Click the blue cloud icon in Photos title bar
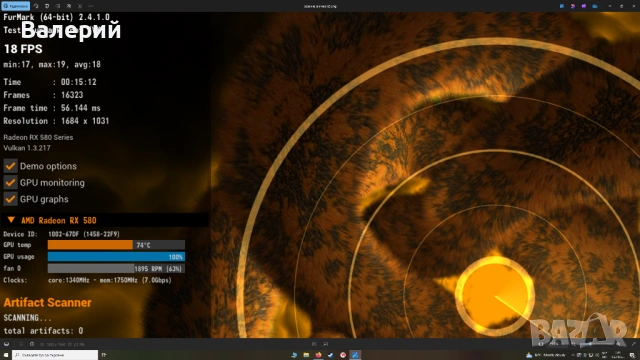Image resolution: width=640 pixels, height=360 pixels. click(x=595, y=6)
